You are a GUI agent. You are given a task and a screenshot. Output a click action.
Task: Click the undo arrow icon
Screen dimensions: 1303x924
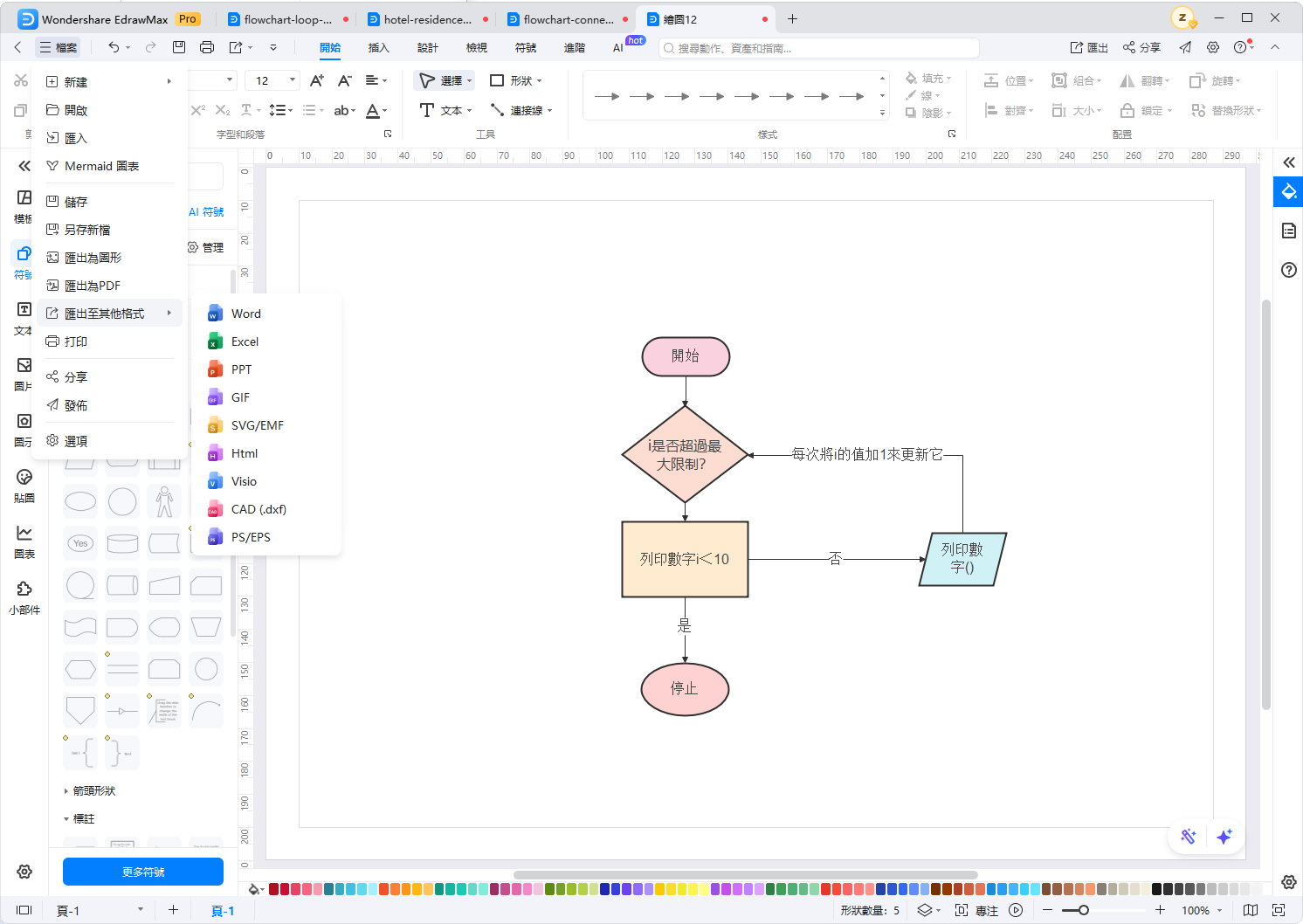click(x=114, y=47)
